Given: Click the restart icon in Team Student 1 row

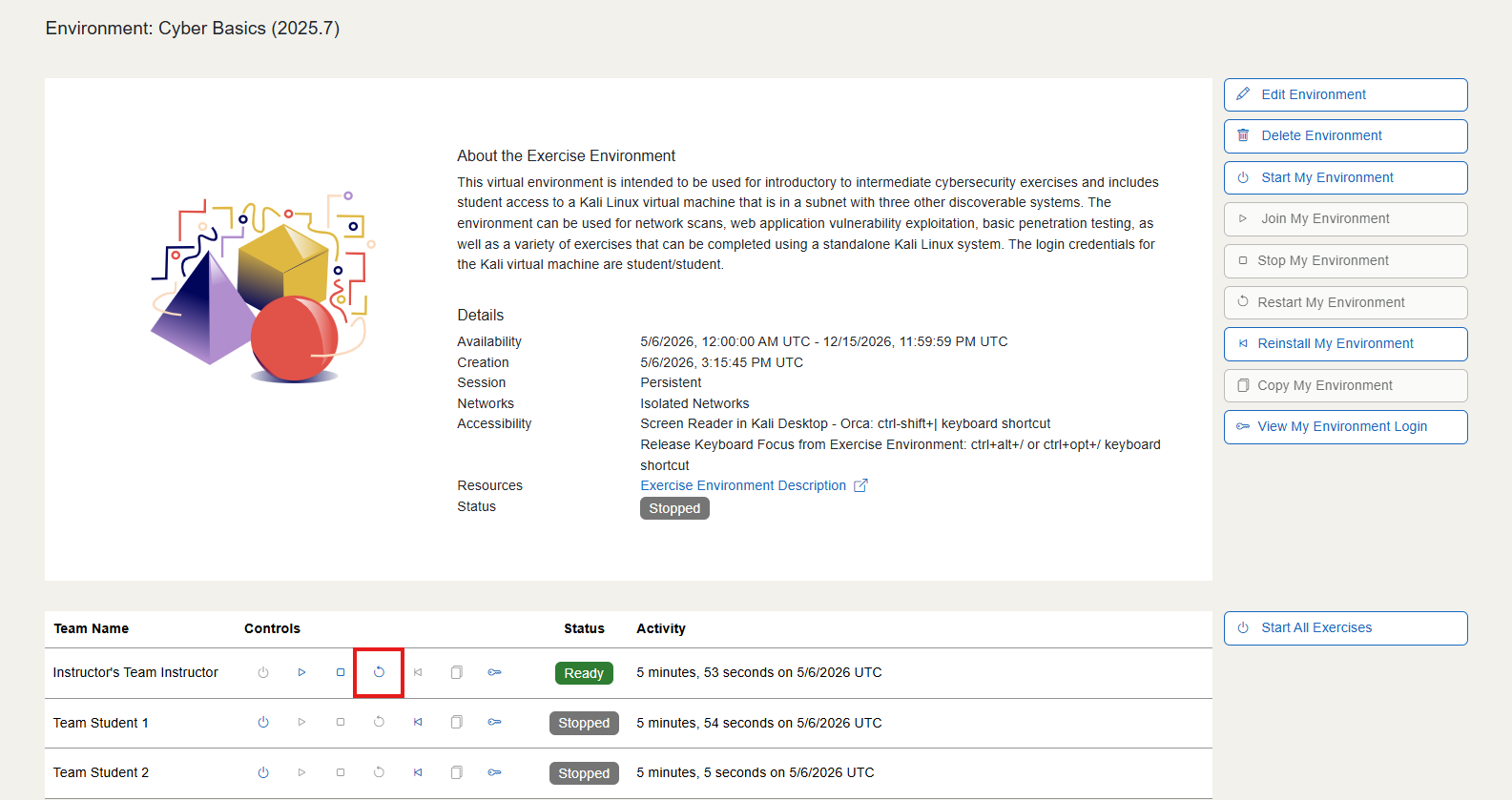Looking at the screenshot, I should click(x=379, y=722).
